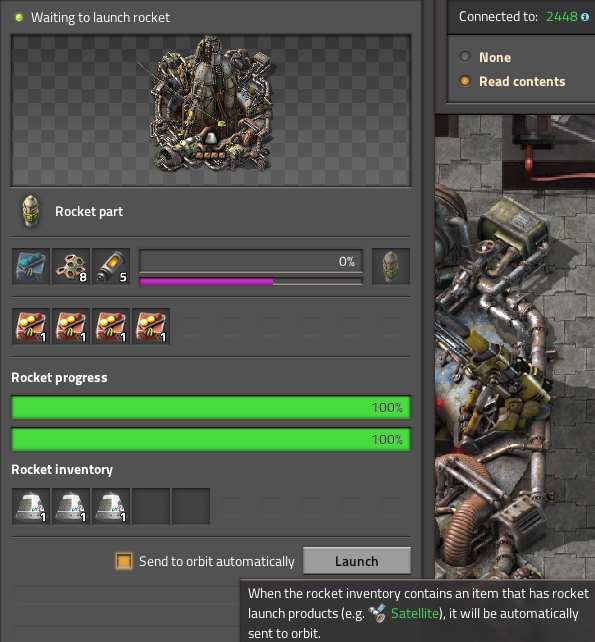Click the connected network ID 2448
The width and height of the screenshot is (595, 642).
tap(562, 16)
